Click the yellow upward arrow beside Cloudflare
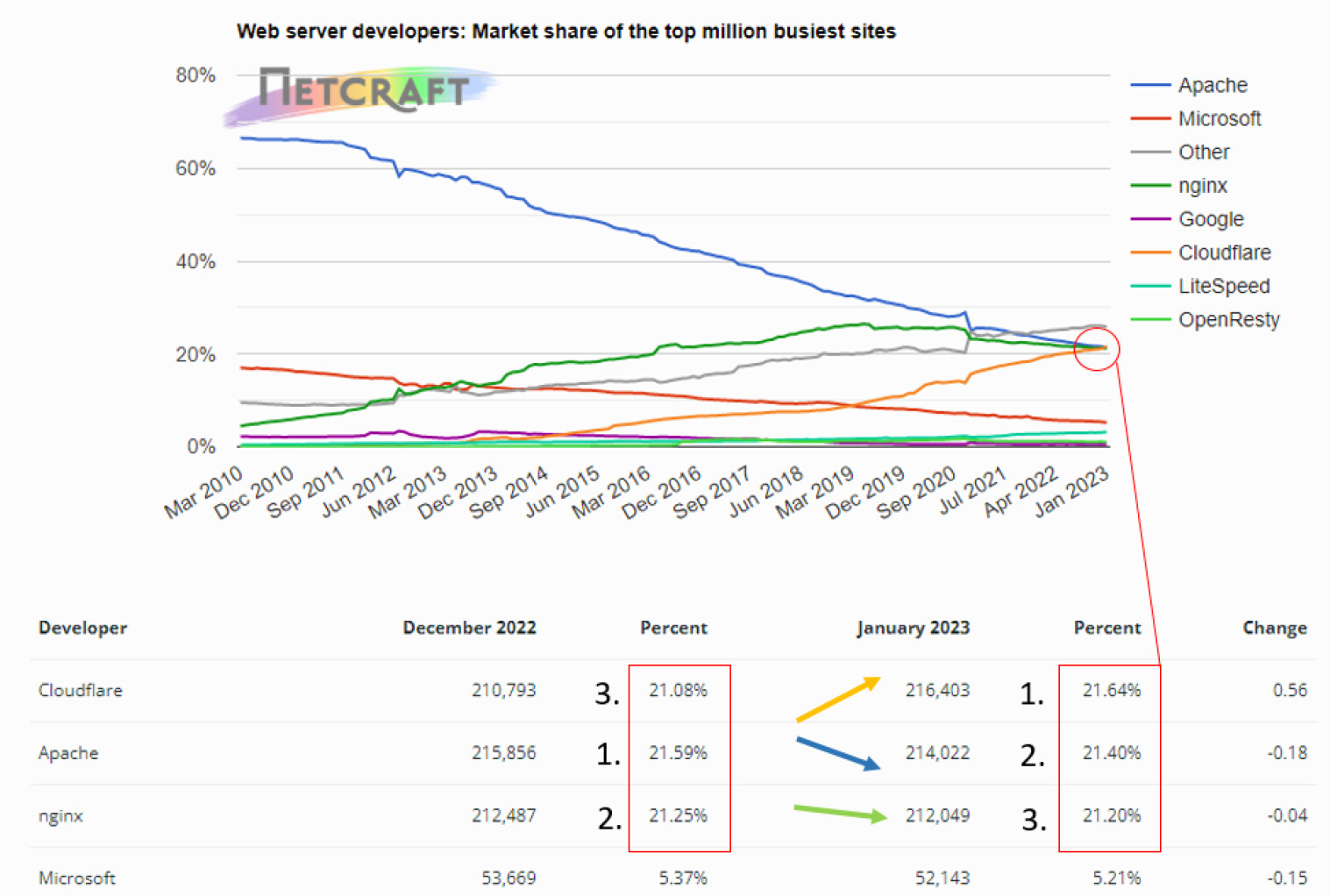The width and height of the screenshot is (1330, 896). pos(838,699)
